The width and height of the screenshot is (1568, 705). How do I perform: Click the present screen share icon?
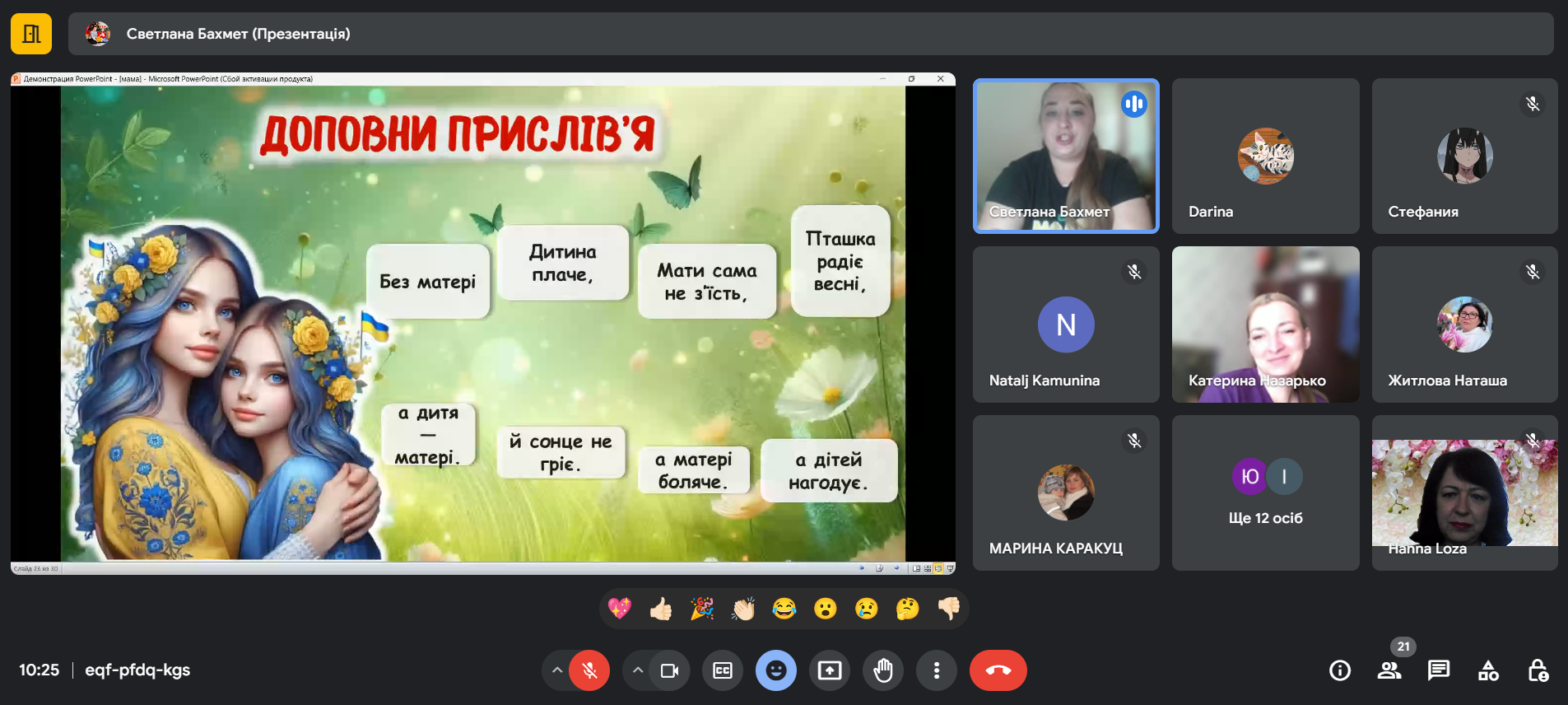(x=830, y=670)
